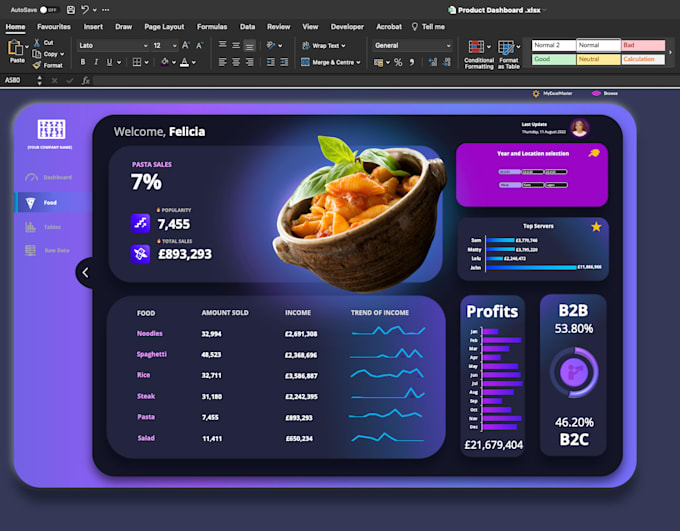Screen dimensions: 680x531
Task: Decrease decimal places
Action: point(447,62)
